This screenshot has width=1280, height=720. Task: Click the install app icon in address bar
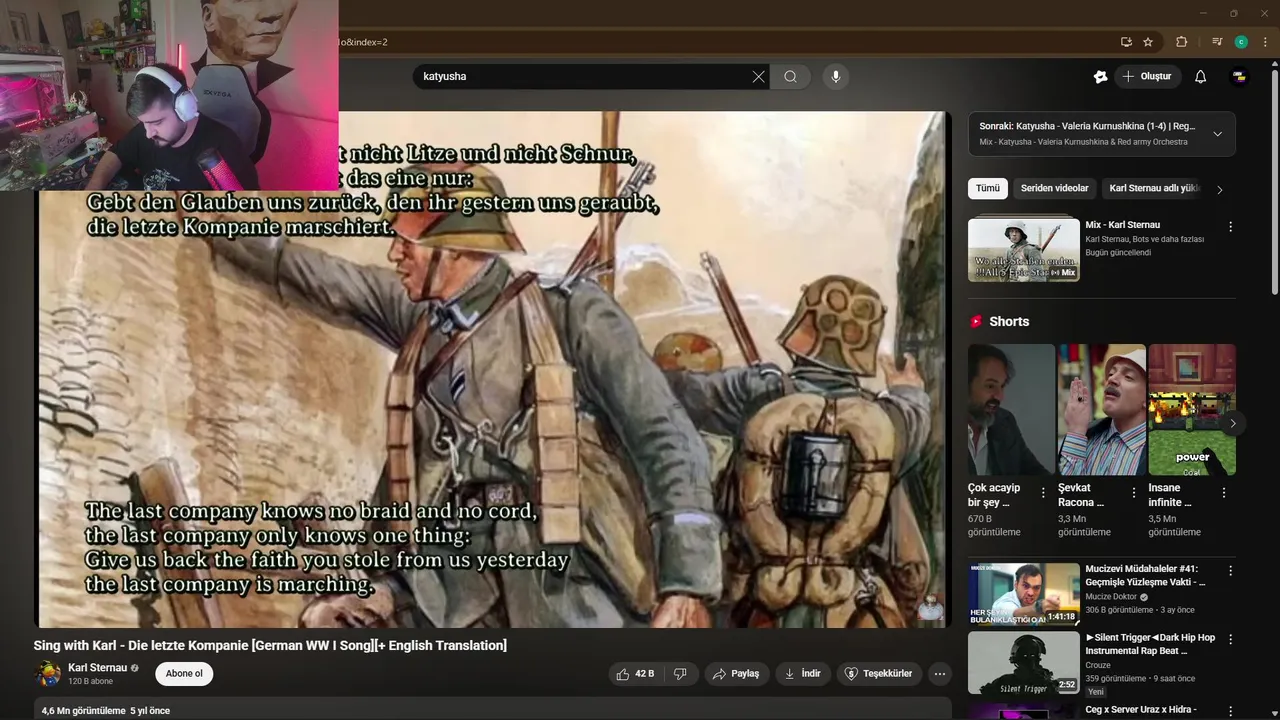pos(1126,42)
